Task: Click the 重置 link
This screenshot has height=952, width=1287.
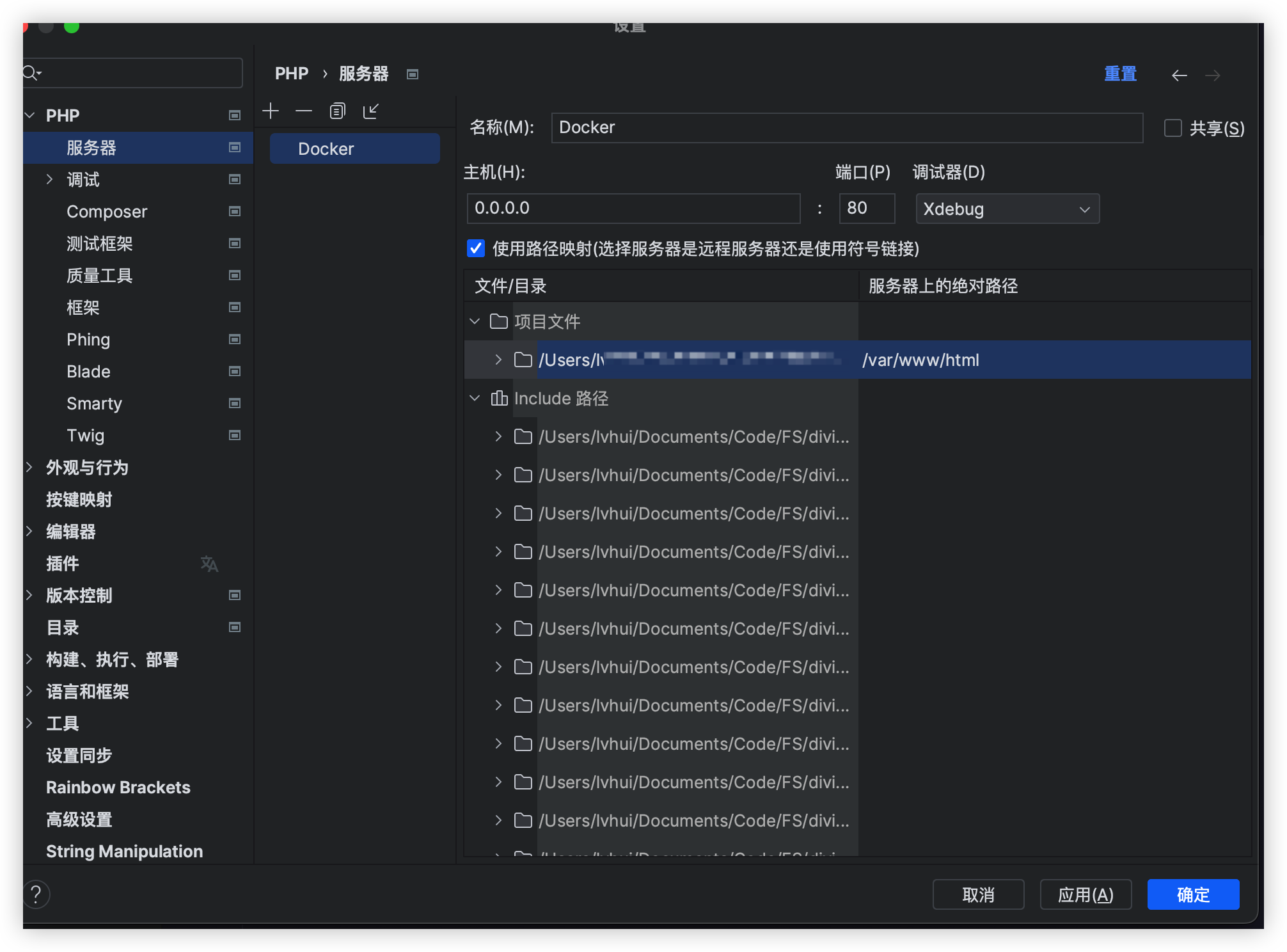Action: tap(1120, 74)
